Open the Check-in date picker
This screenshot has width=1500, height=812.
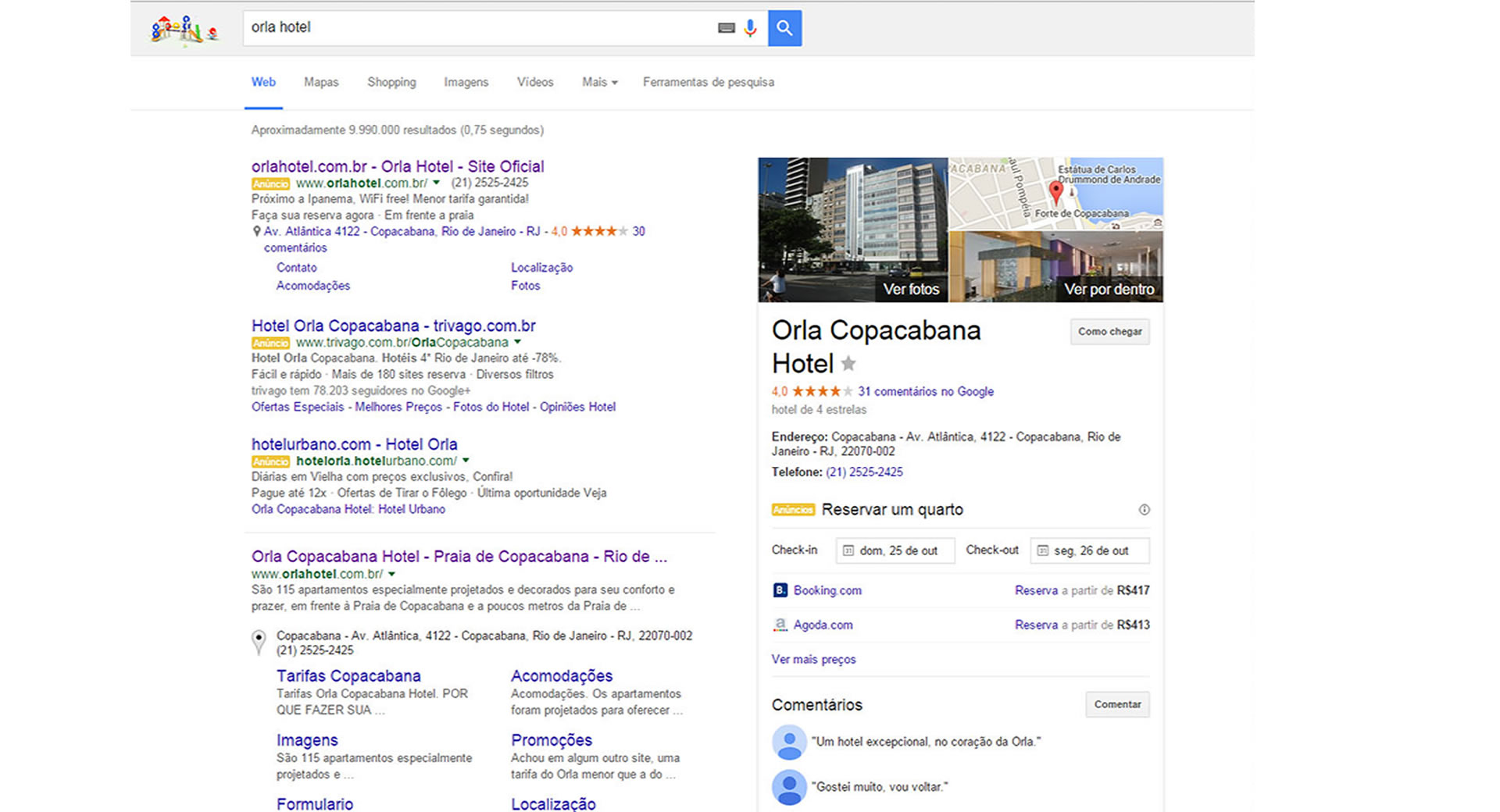[x=895, y=550]
